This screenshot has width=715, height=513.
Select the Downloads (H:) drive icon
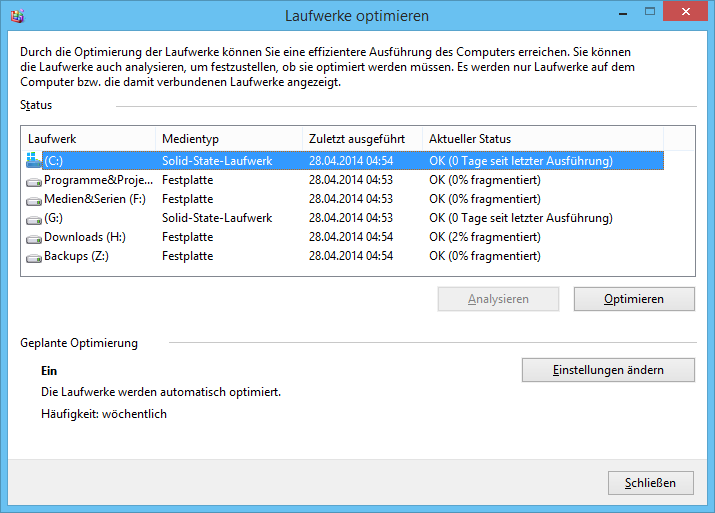(x=35, y=237)
